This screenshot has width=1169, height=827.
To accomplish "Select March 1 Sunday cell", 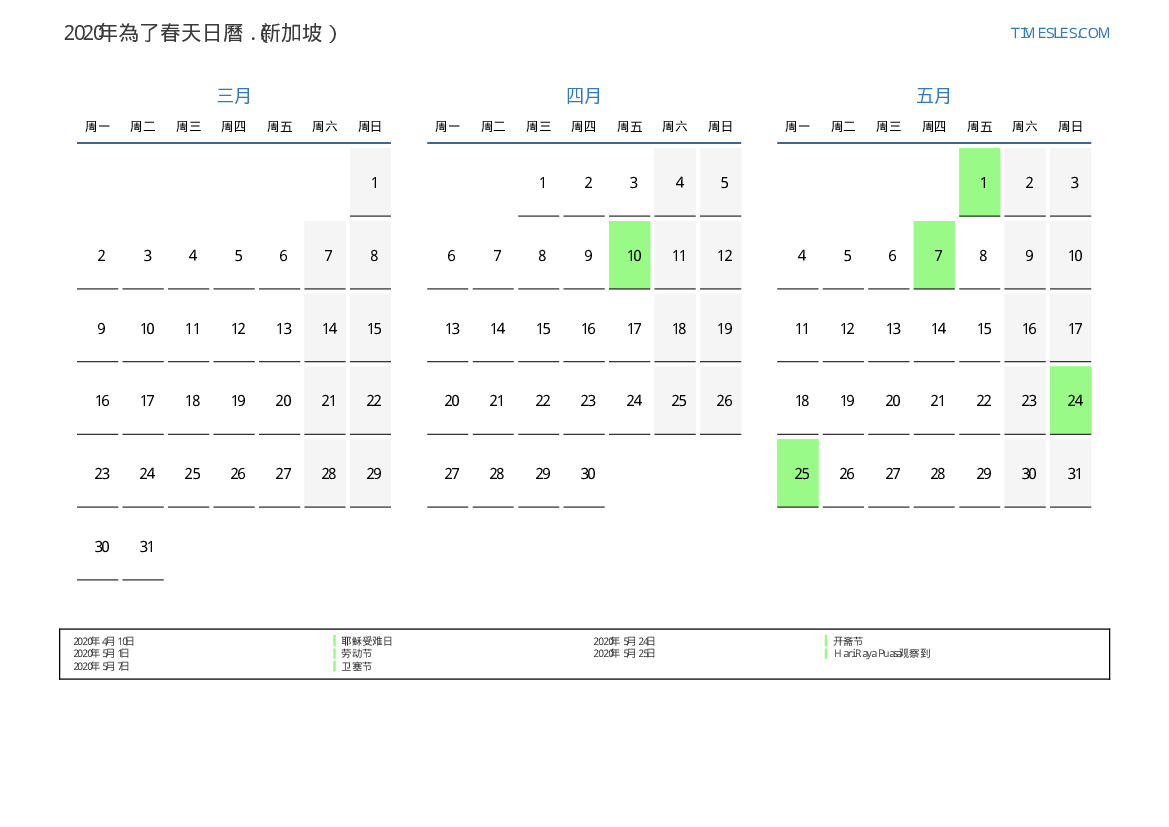I will tap(371, 183).
